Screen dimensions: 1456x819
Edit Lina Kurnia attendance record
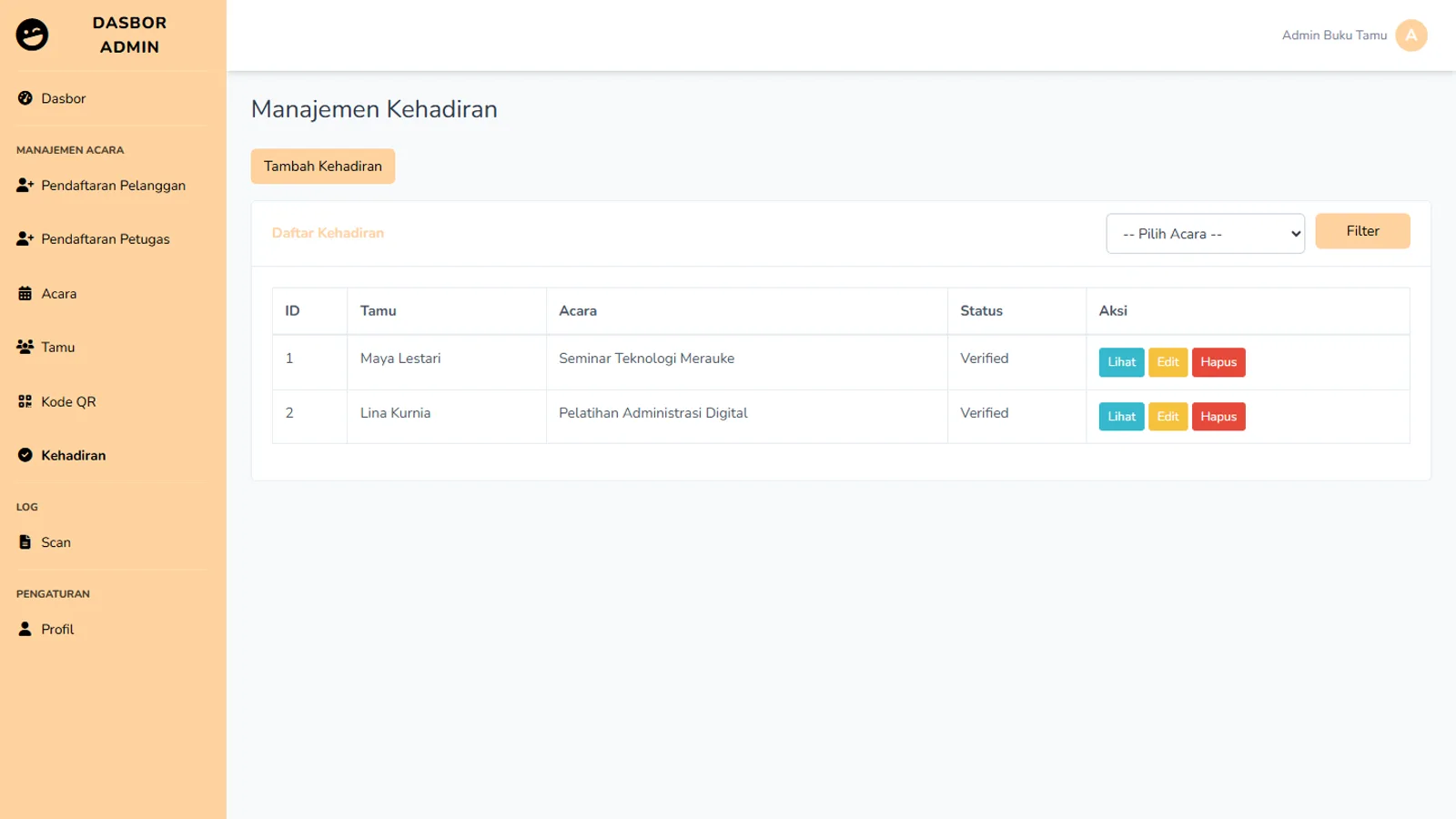[1168, 417]
